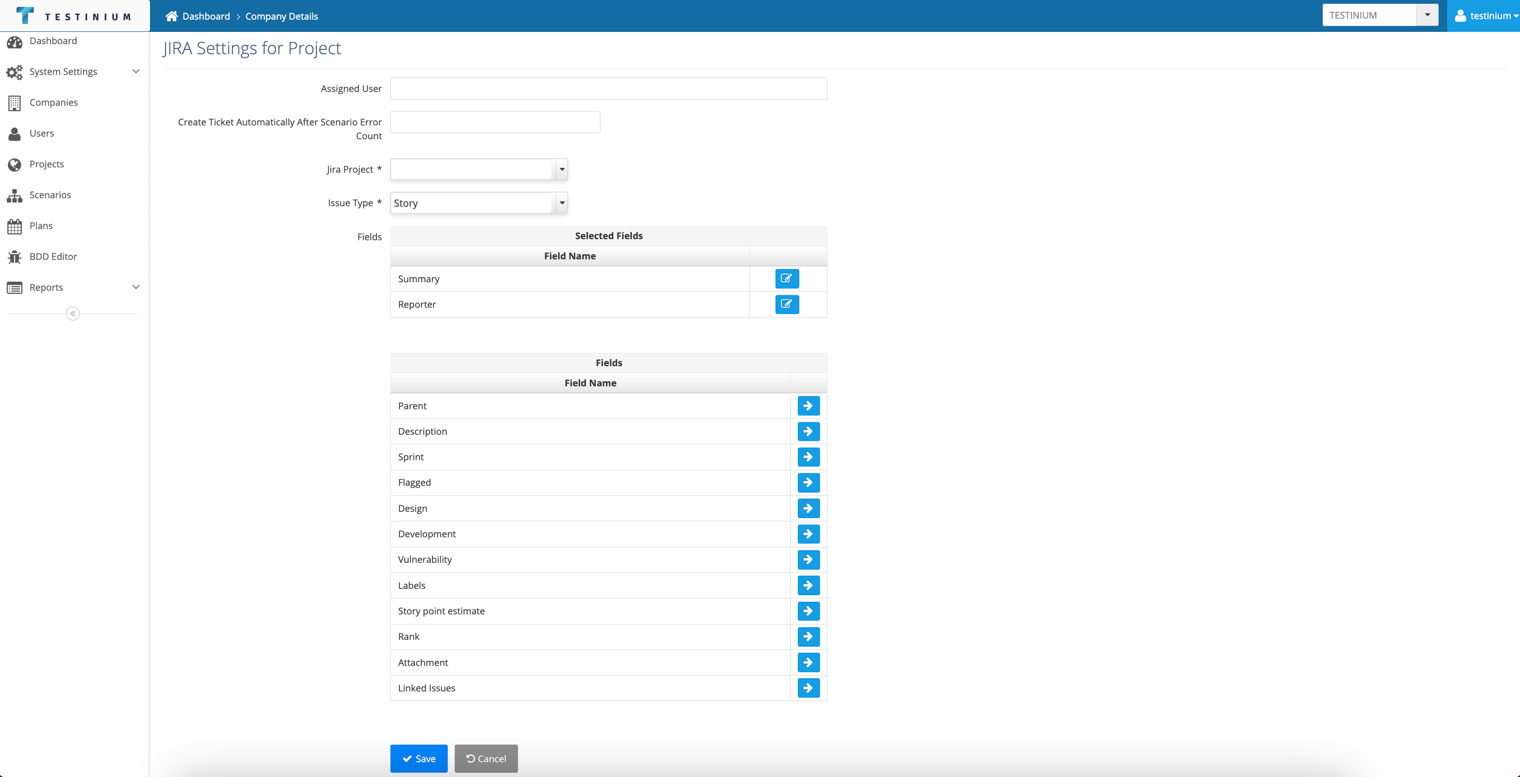Add the Development field with arrow
The height and width of the screenshot is (777, 1520).
coord(808,534)
